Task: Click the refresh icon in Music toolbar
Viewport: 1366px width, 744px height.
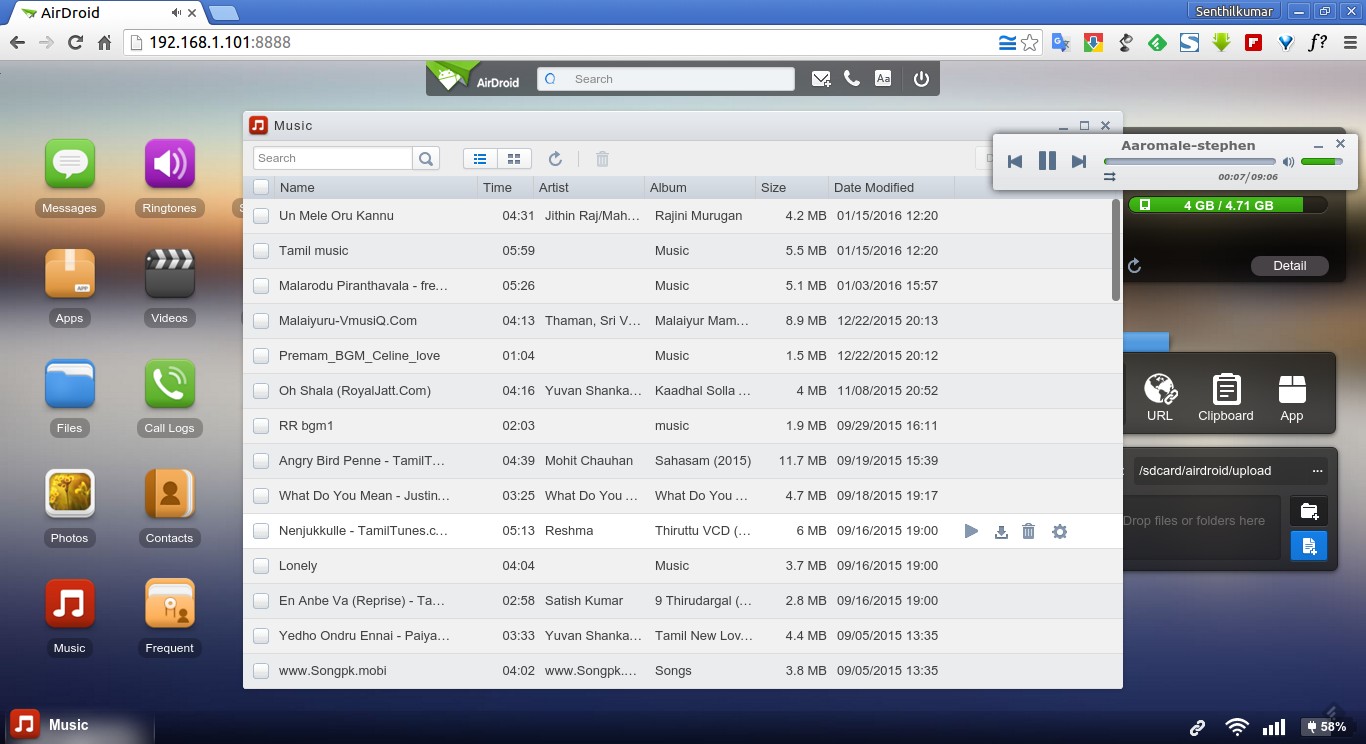Action: [555, 158]
